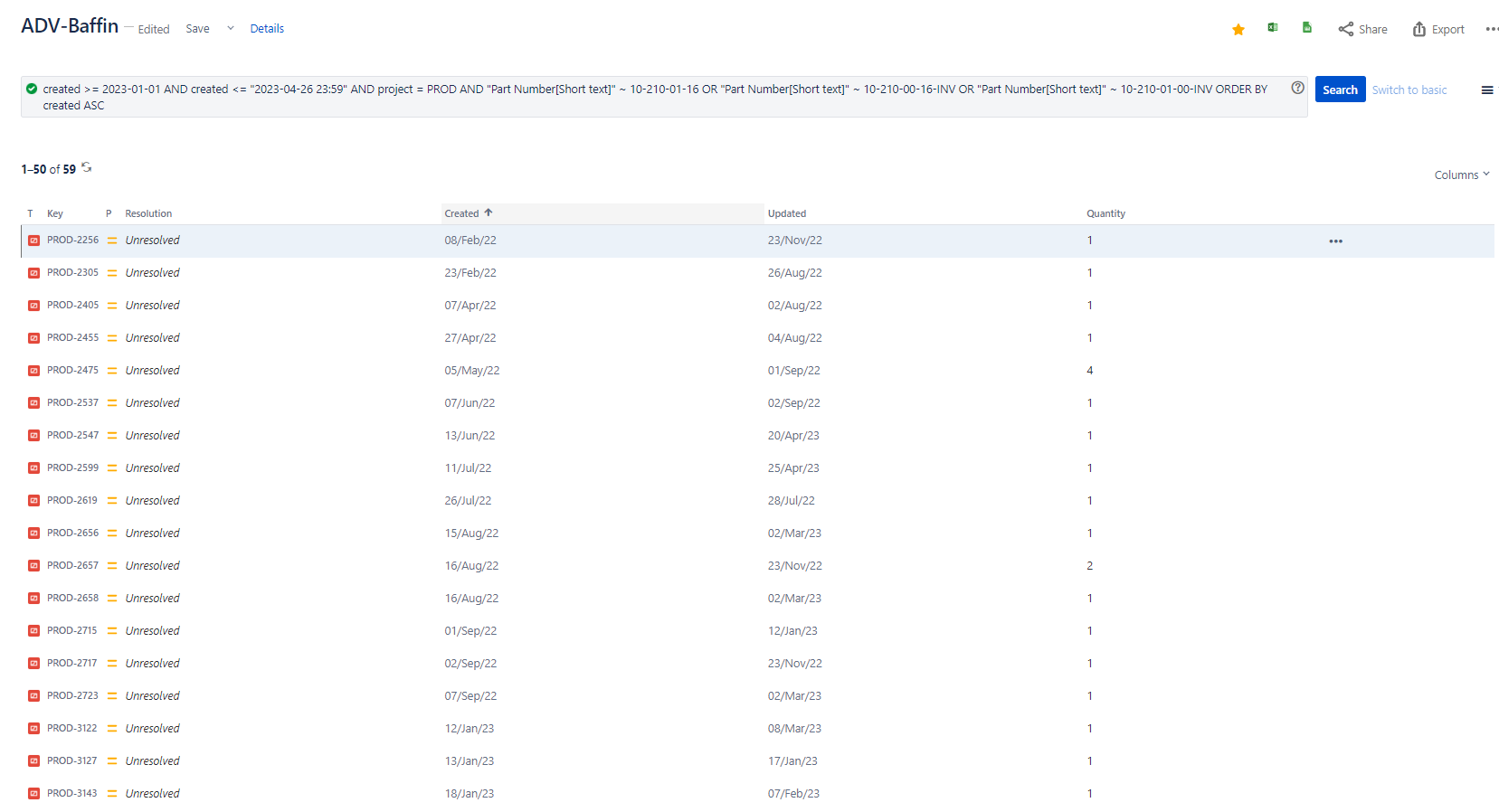Image resolution: width=1499 pixels, height=812 pixels.
Task: Open in Google Sheets via green sheet icon
Action: pyautogui.click(x=1306, y=28)
